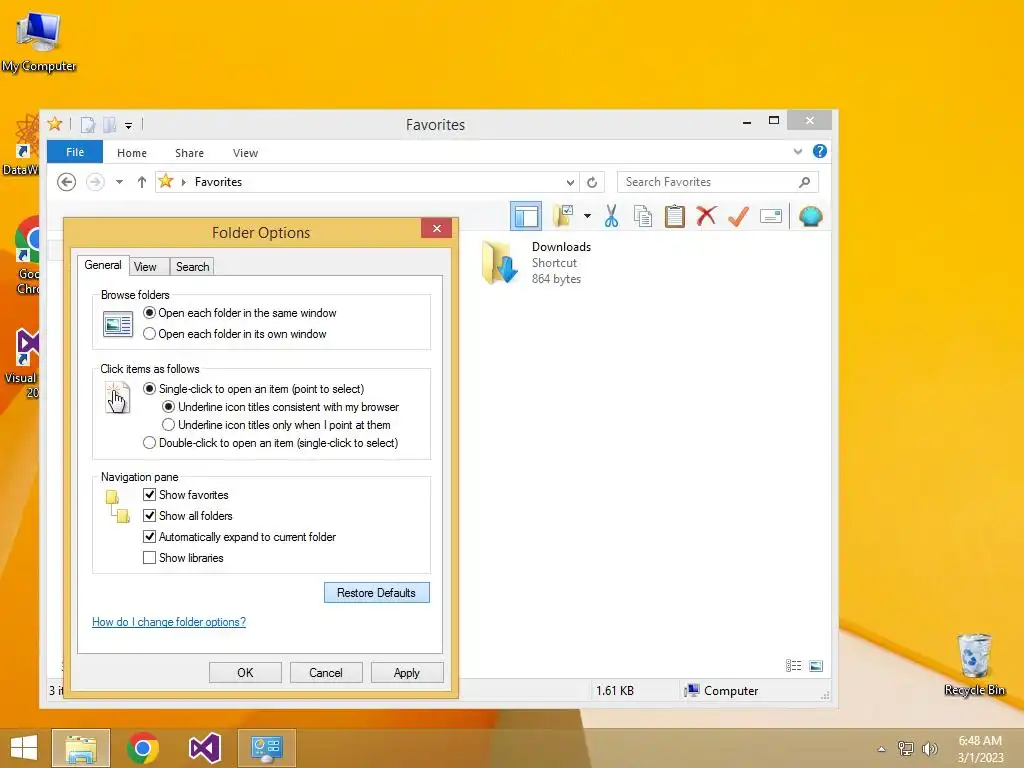Click the navigation pane layout toolbar icon
This screenshot has width=1024, height=768.
coord(526,216)
